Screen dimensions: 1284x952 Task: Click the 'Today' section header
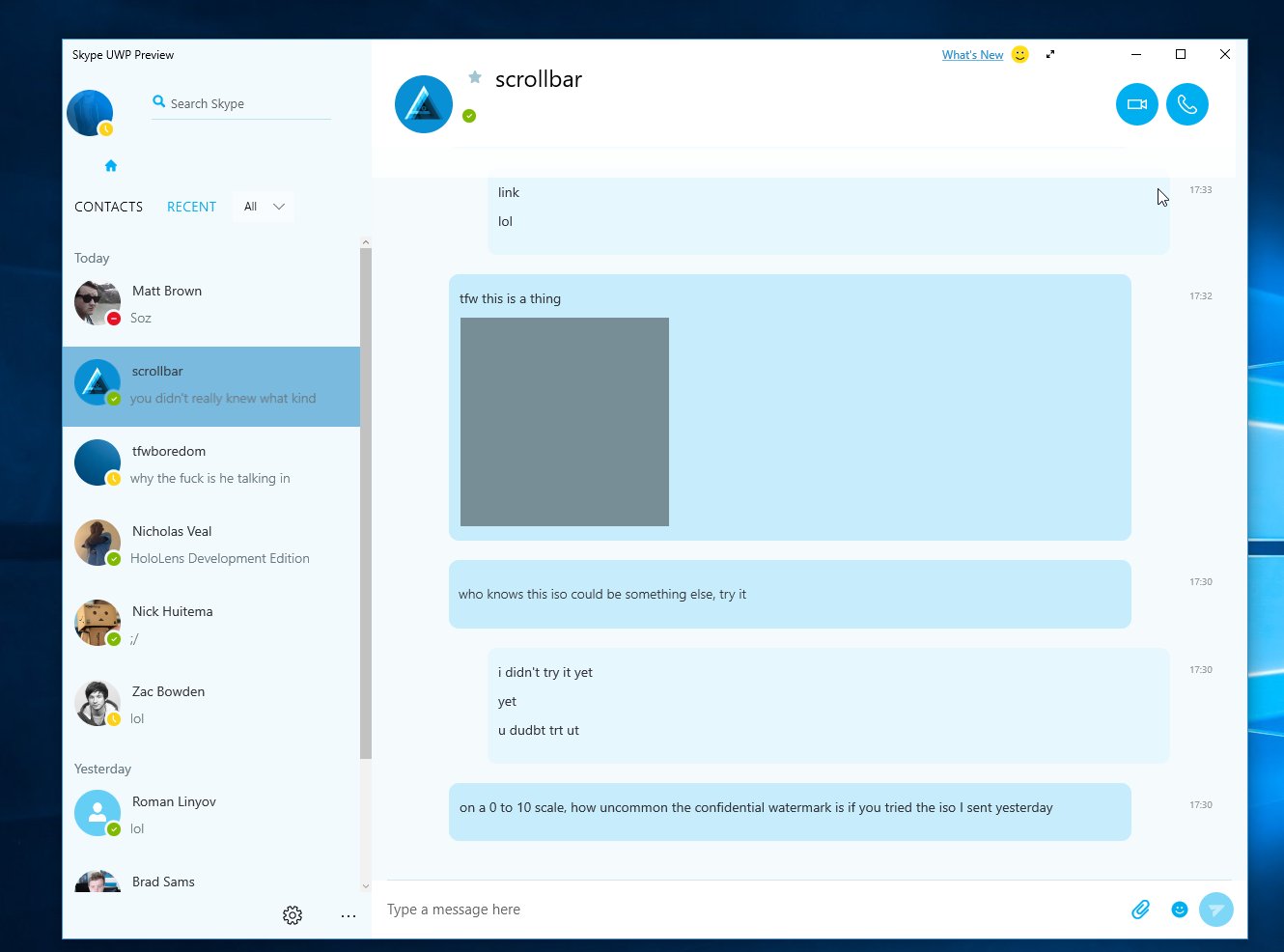click(x=92, y=258)
